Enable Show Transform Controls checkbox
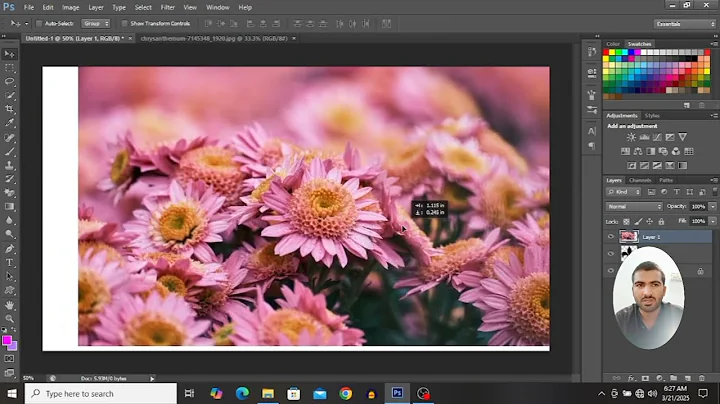Screen dimensions: 720x404 124,23
